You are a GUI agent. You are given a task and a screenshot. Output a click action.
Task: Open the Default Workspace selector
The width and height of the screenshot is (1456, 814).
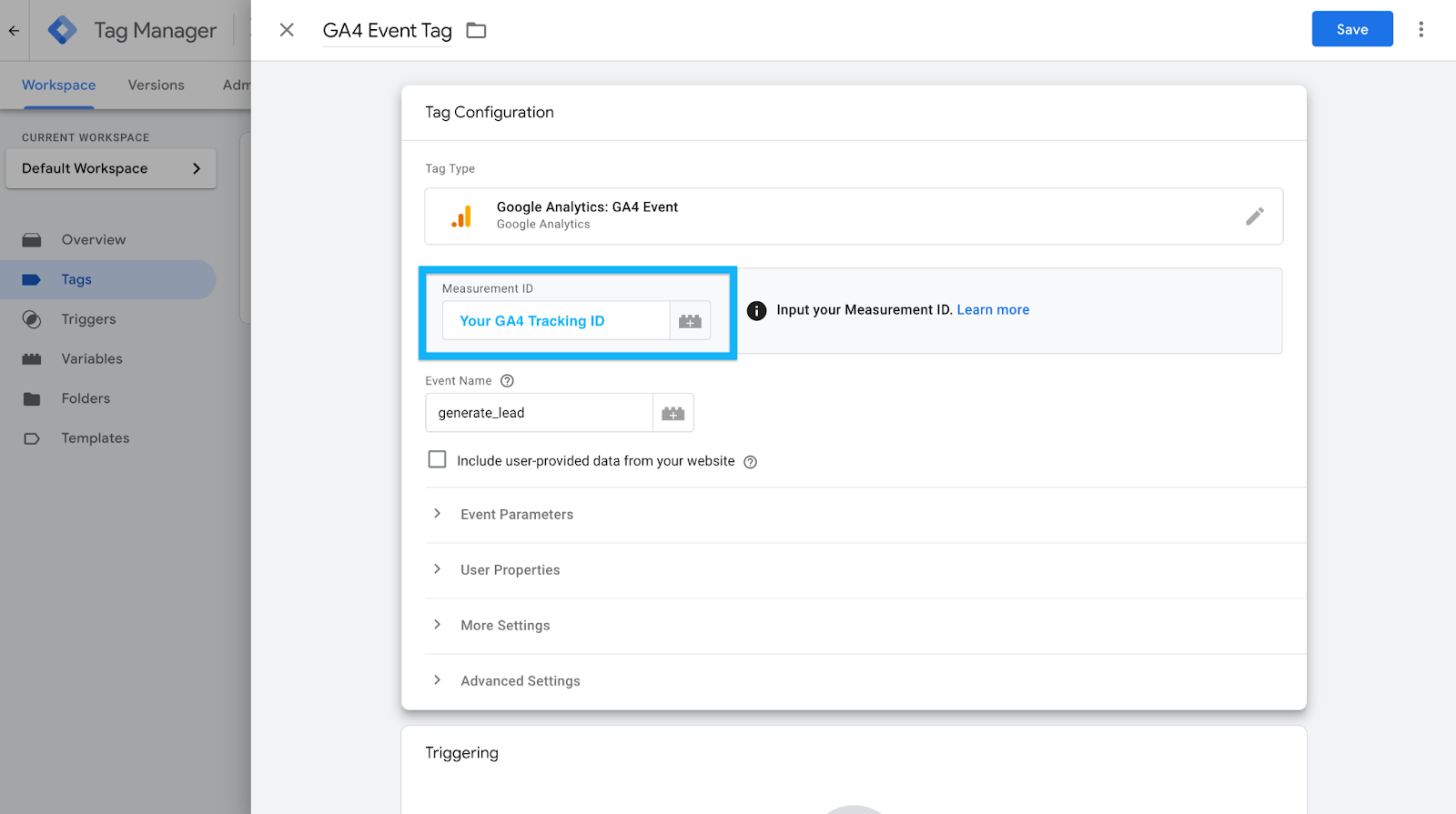pyautogui.click(x=111, y=168)
